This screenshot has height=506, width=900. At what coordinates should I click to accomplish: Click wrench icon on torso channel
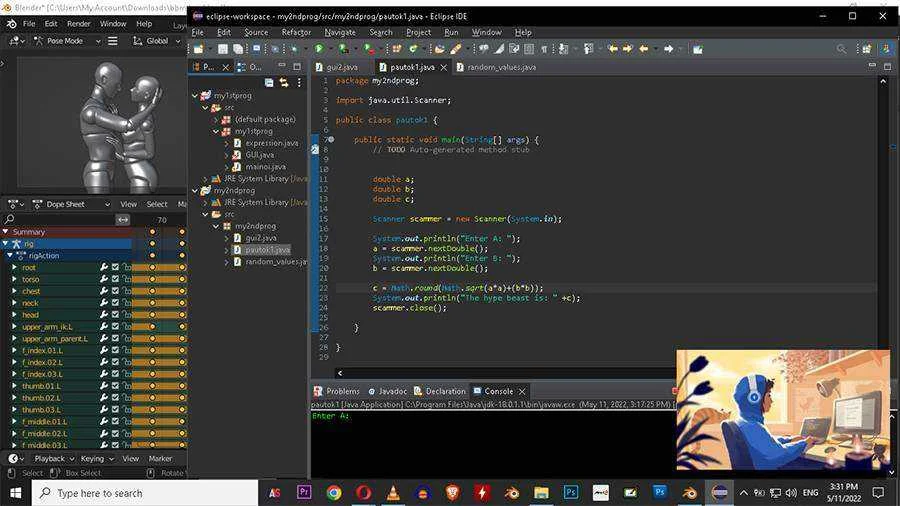point(104,279)
